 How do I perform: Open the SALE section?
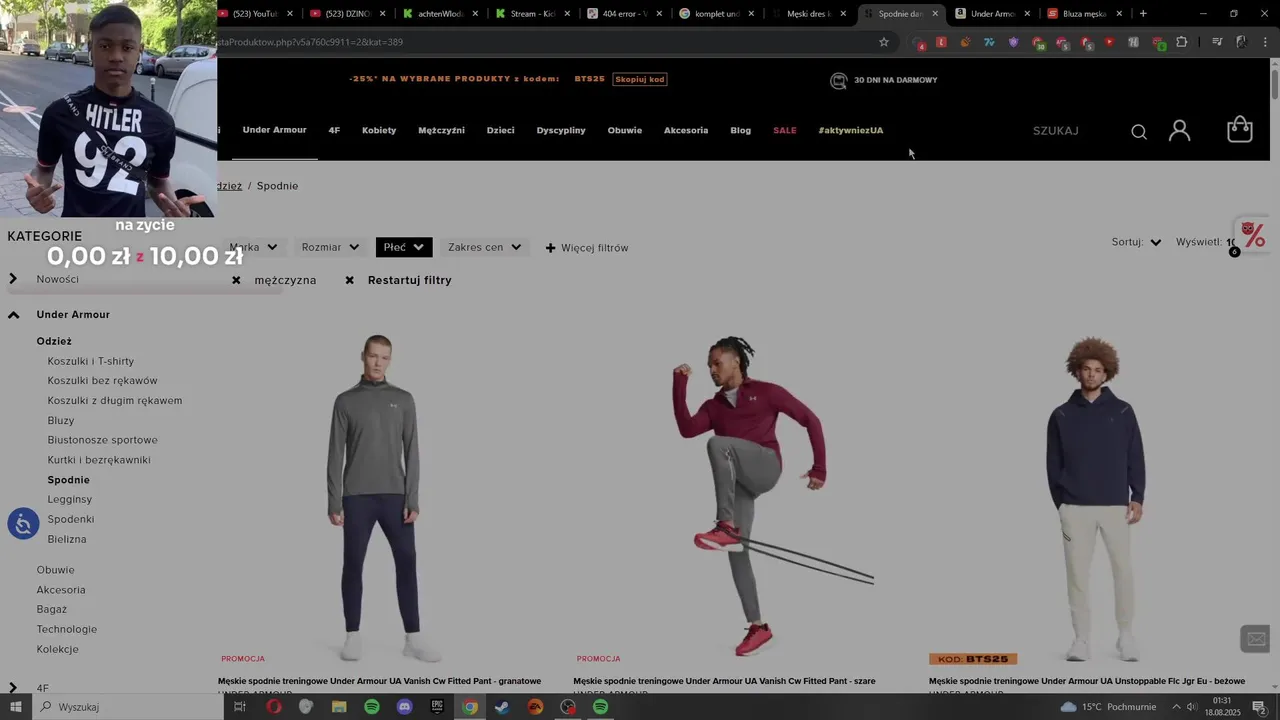coord(785,130)
